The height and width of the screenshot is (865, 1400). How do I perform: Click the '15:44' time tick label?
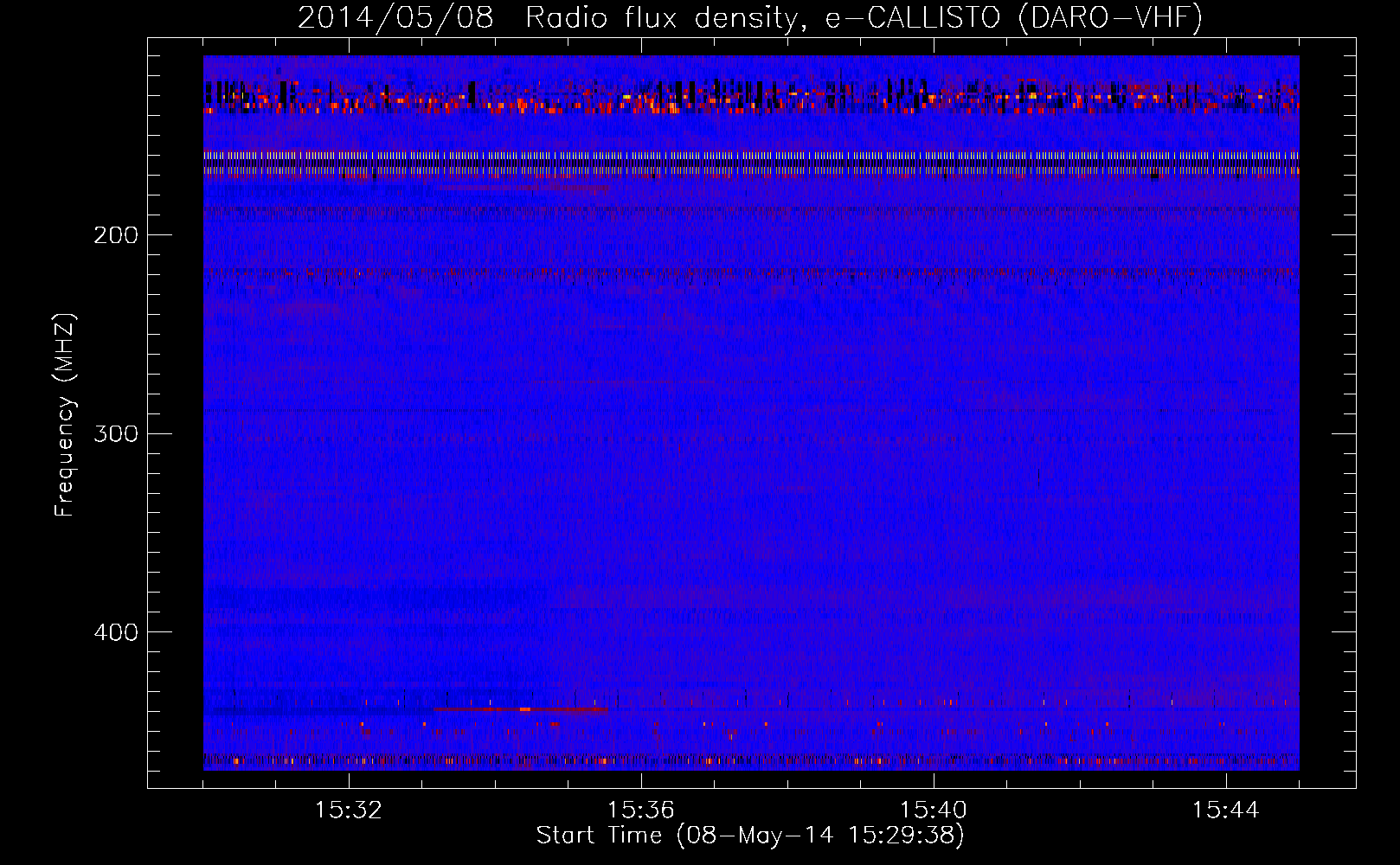click(1226, 811)
